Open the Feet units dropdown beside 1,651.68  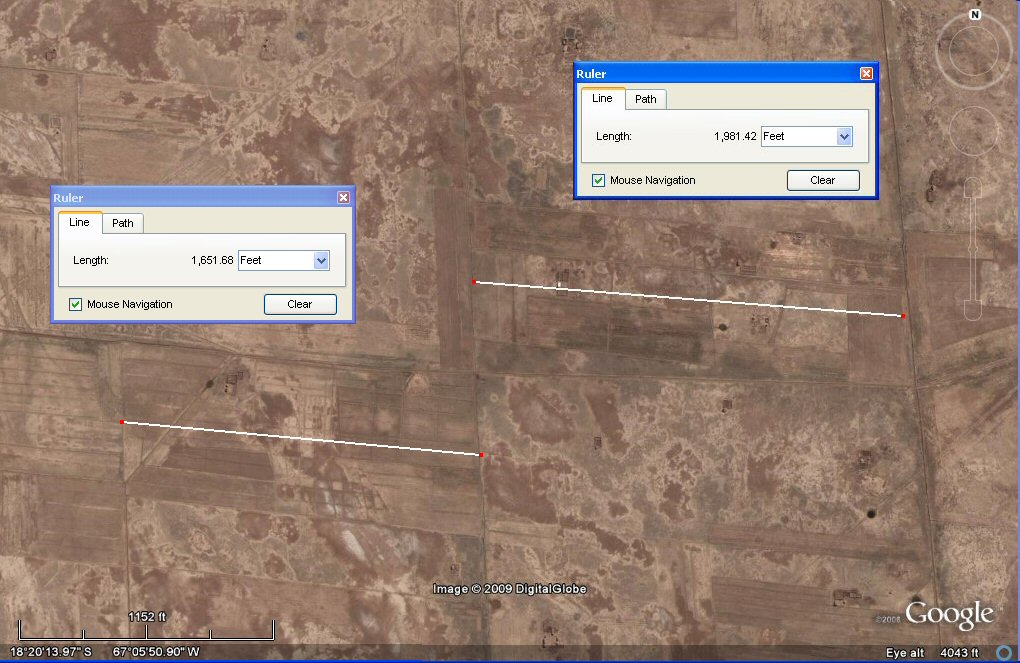coord(321,260)
